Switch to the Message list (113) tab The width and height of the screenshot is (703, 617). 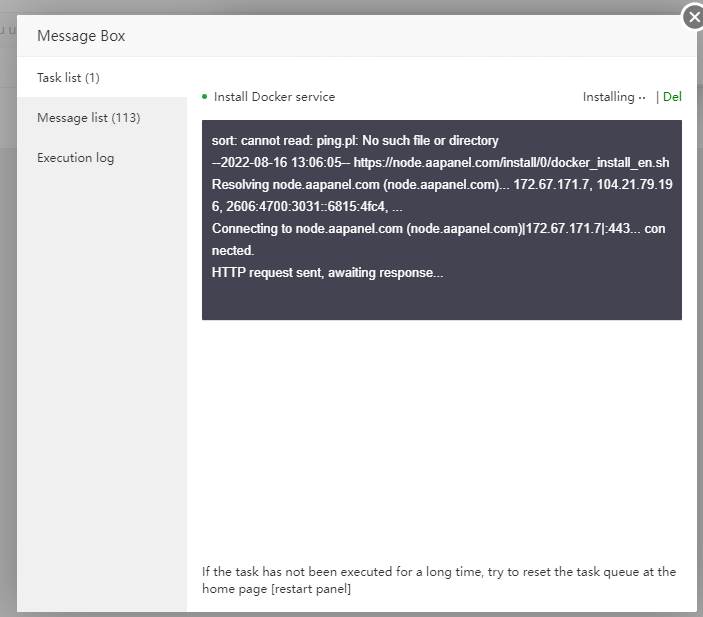point(88,118)
